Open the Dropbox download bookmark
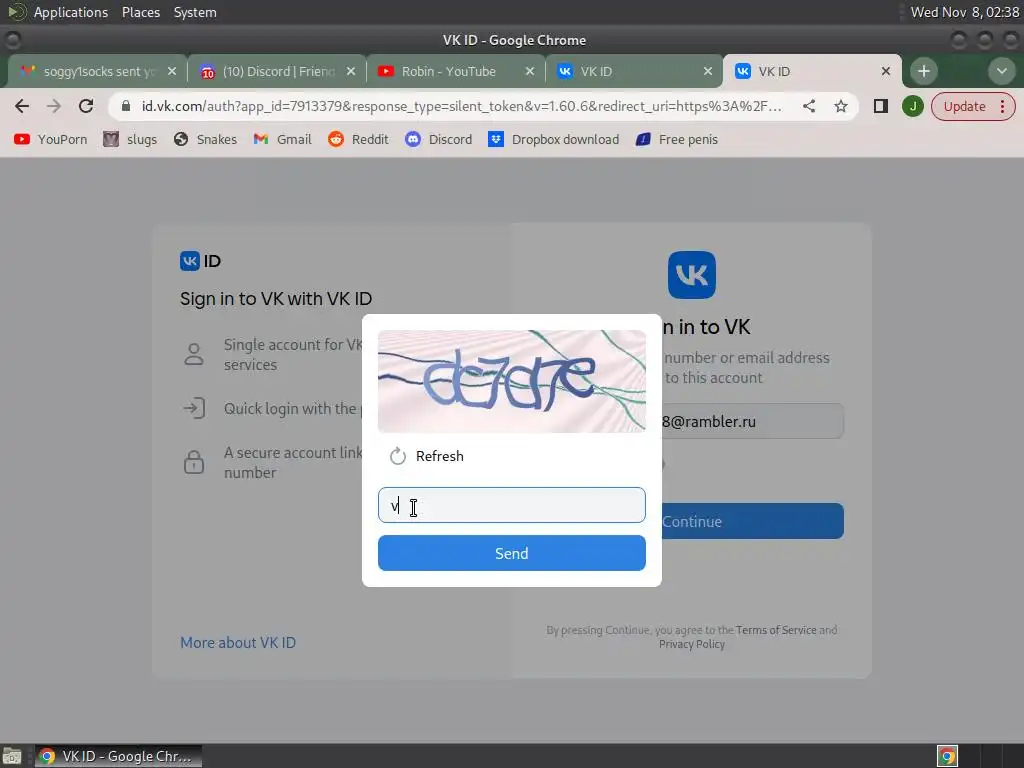 tap(553, 139)
